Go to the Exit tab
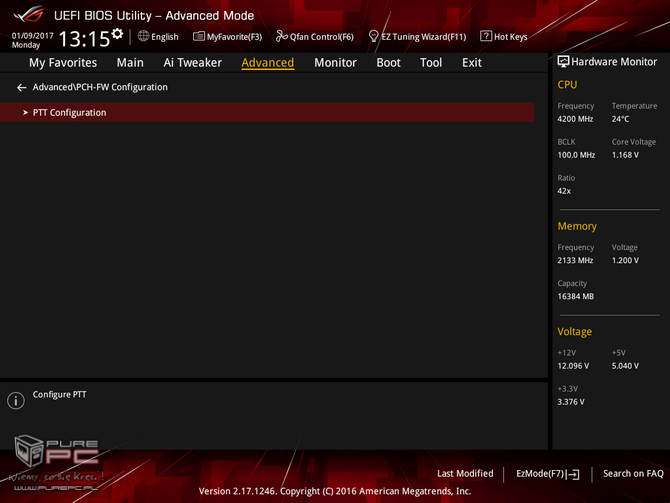The width and height of the screenshot is (670, 503). 471,63
